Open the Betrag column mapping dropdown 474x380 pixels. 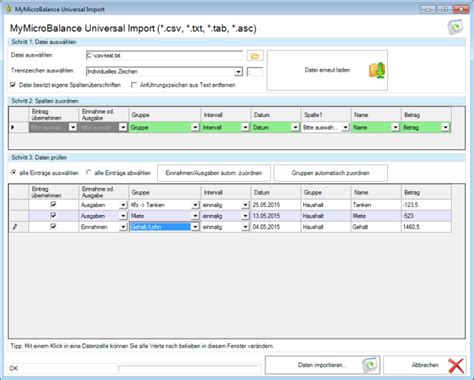445,127
